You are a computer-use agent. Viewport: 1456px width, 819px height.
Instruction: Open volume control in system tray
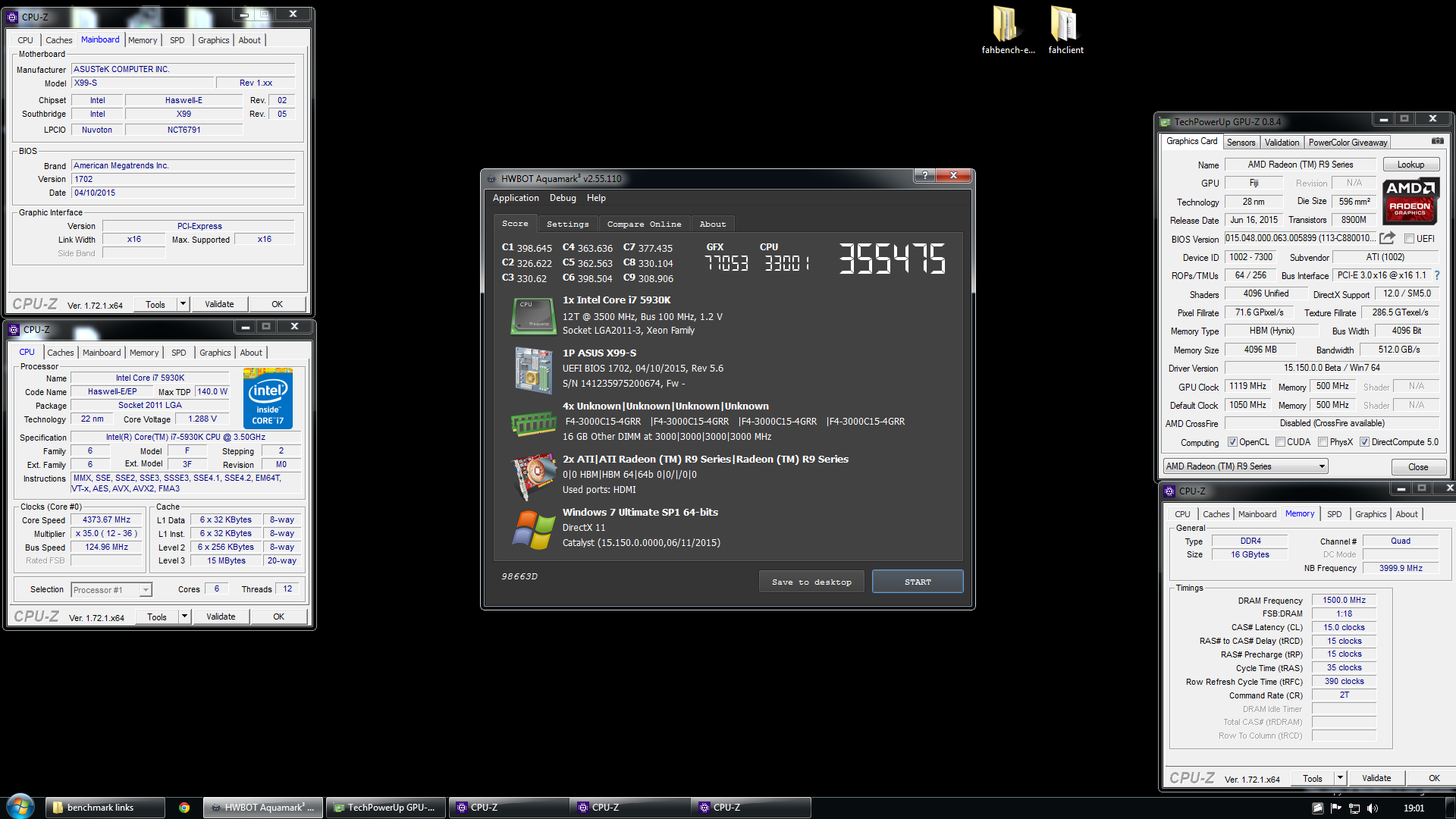coord(1372,808)
